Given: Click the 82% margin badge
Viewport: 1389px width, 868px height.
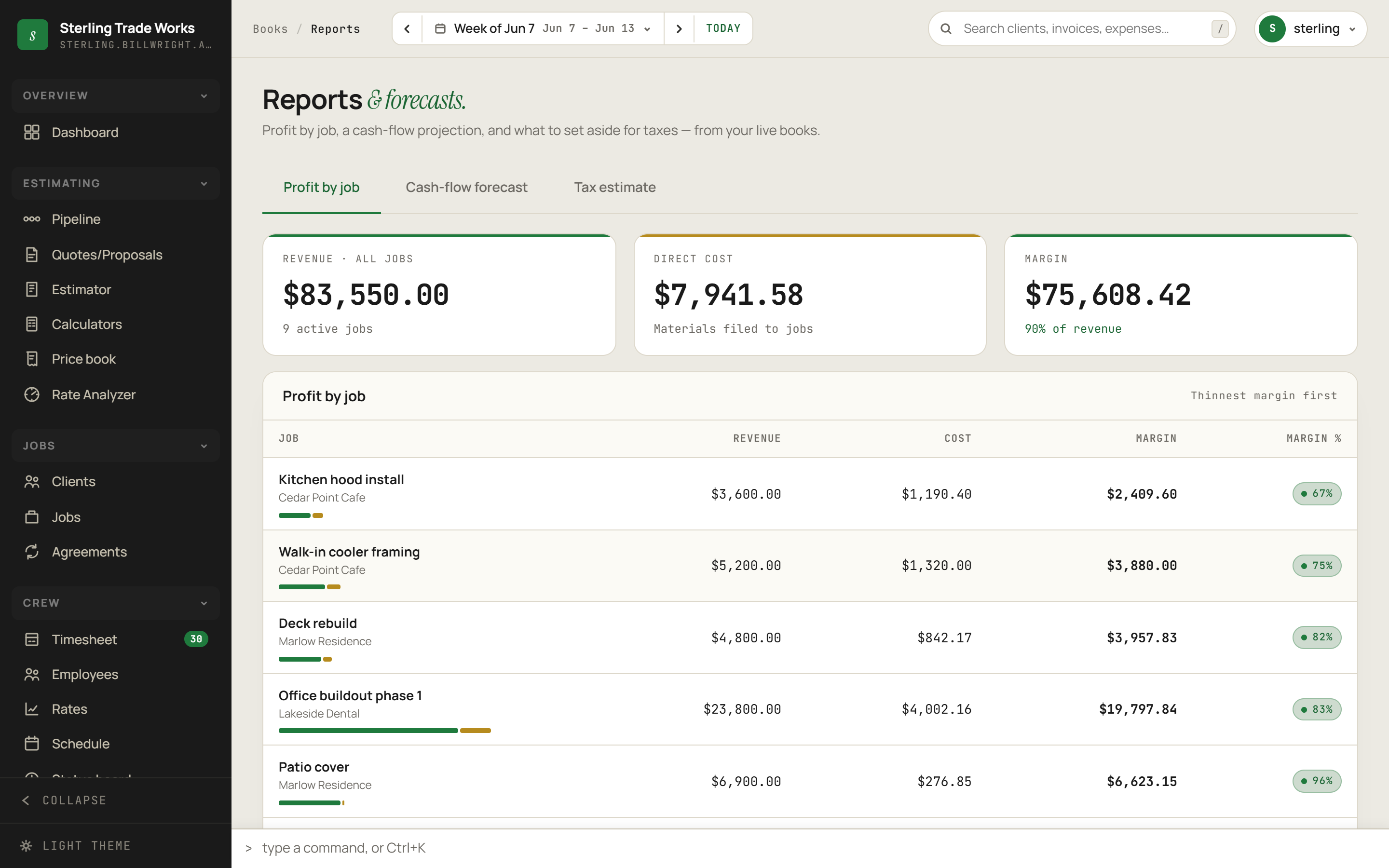Looking at the screenshot, I should (1317, 637).
